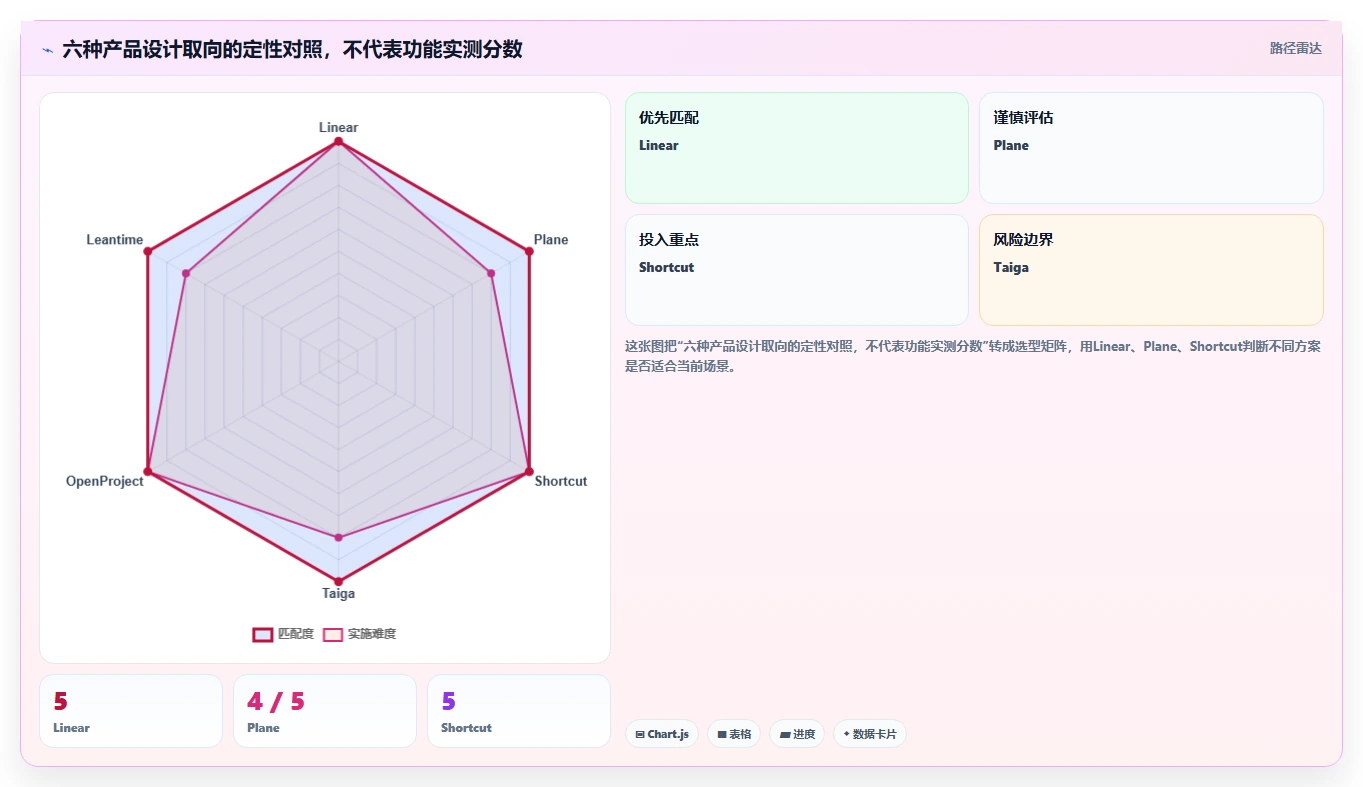
Task: Click the description paragraph starting 这张图把
Action: pos(974,356)
